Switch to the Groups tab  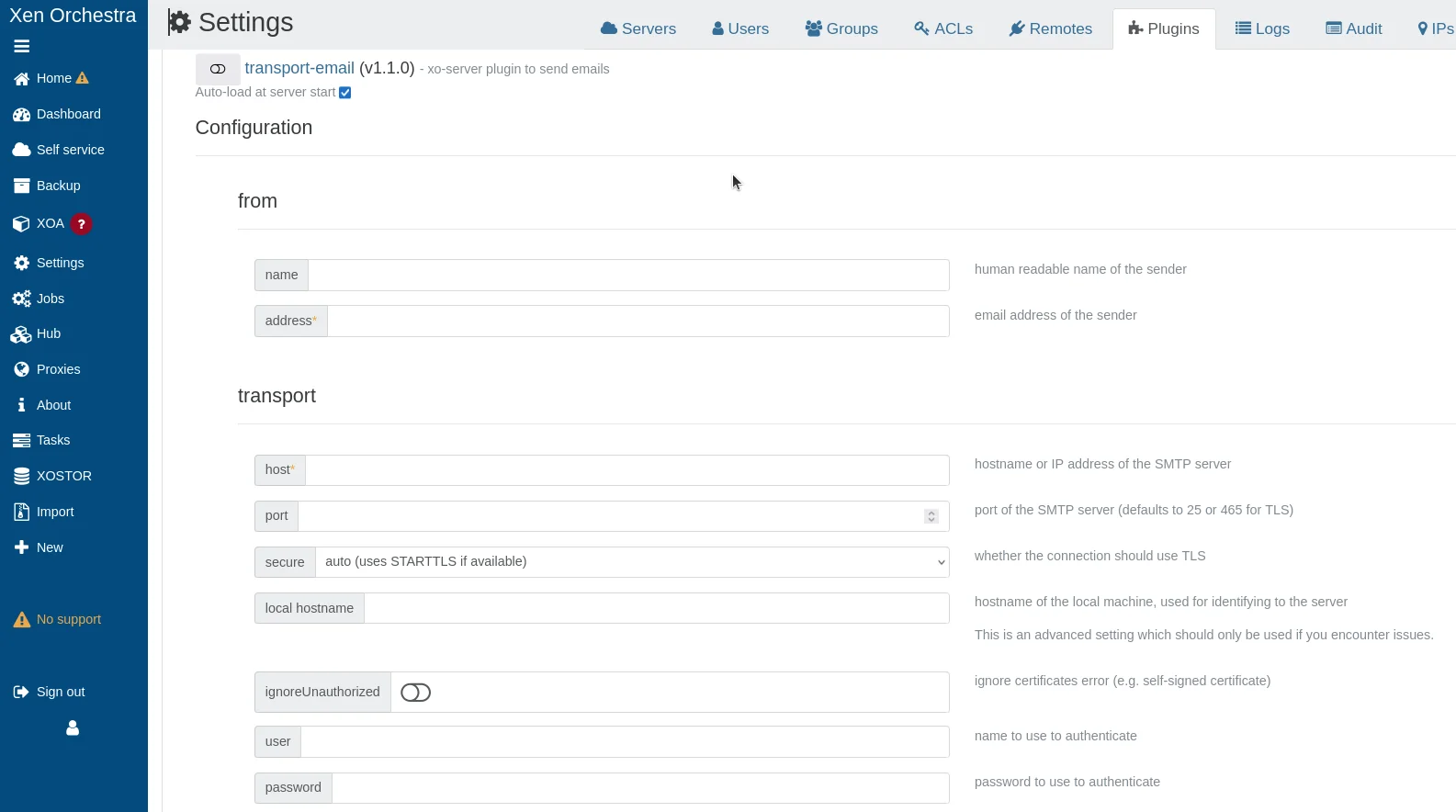coord(841,29)
